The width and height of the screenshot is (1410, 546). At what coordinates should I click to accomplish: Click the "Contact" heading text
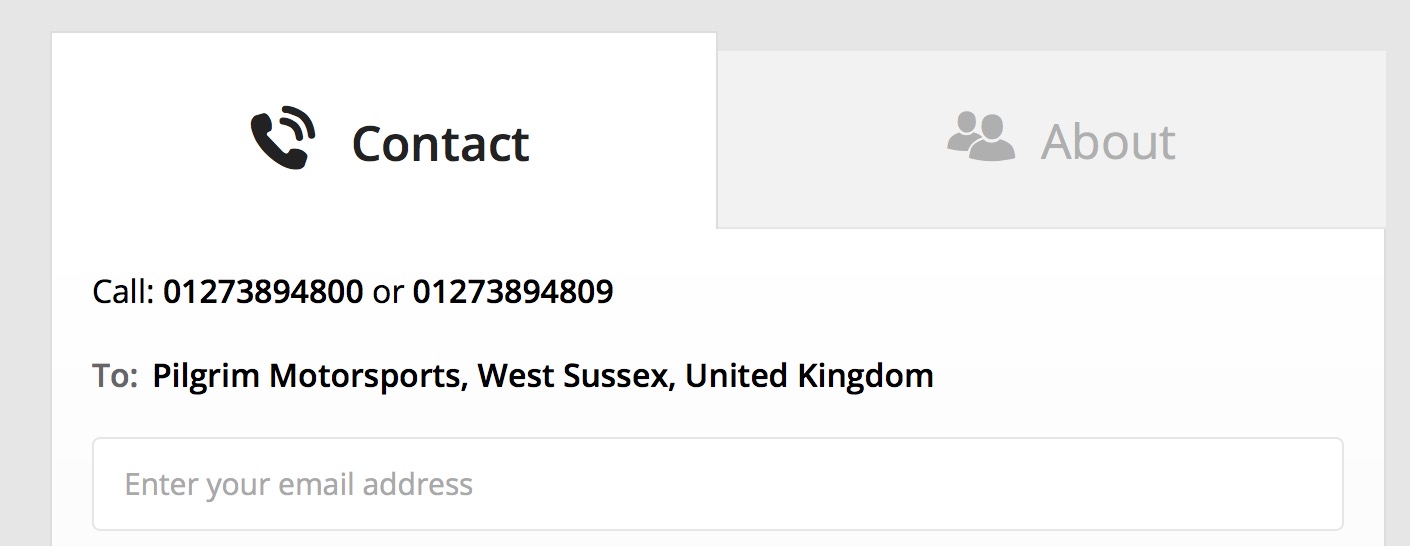pyautogui.click(x=440, y=143)
